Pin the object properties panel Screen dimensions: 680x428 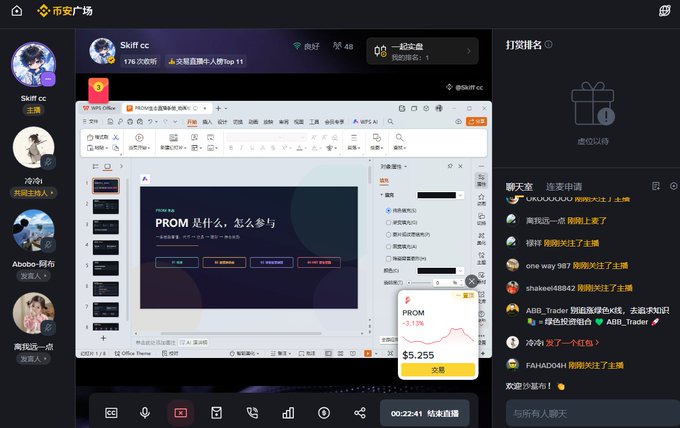point(450,166)
